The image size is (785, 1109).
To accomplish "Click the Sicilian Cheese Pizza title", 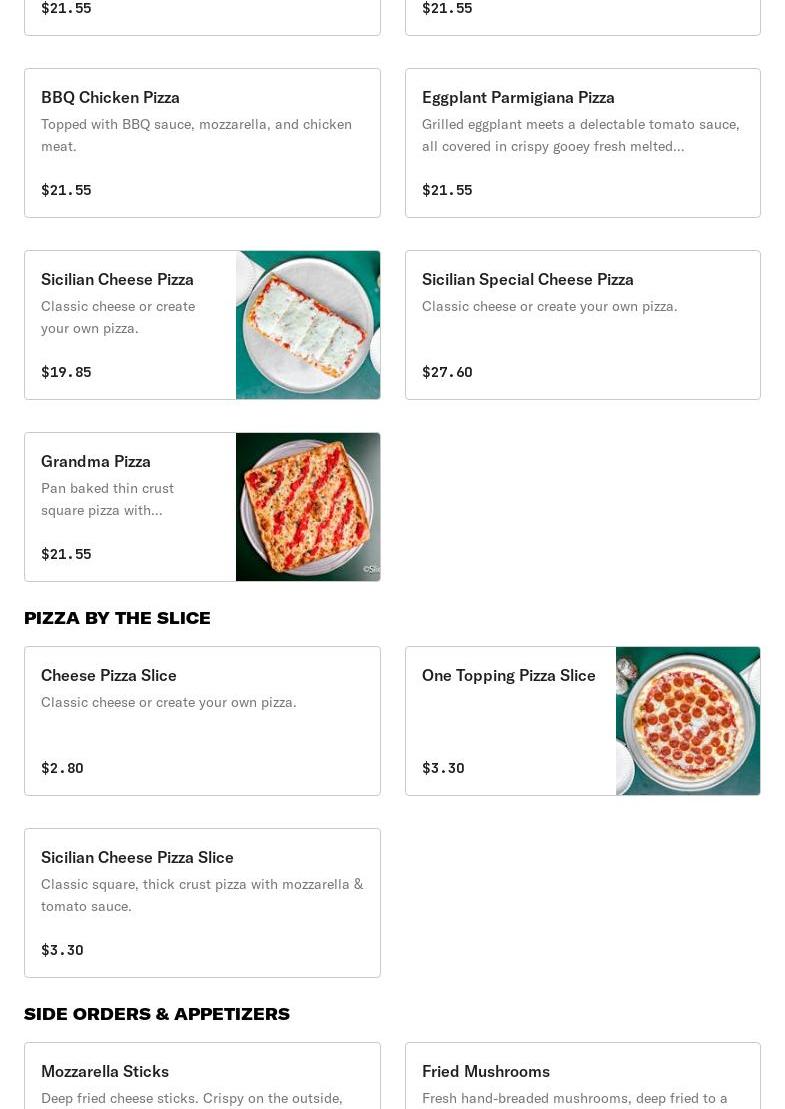I will (x=117, y=279).
